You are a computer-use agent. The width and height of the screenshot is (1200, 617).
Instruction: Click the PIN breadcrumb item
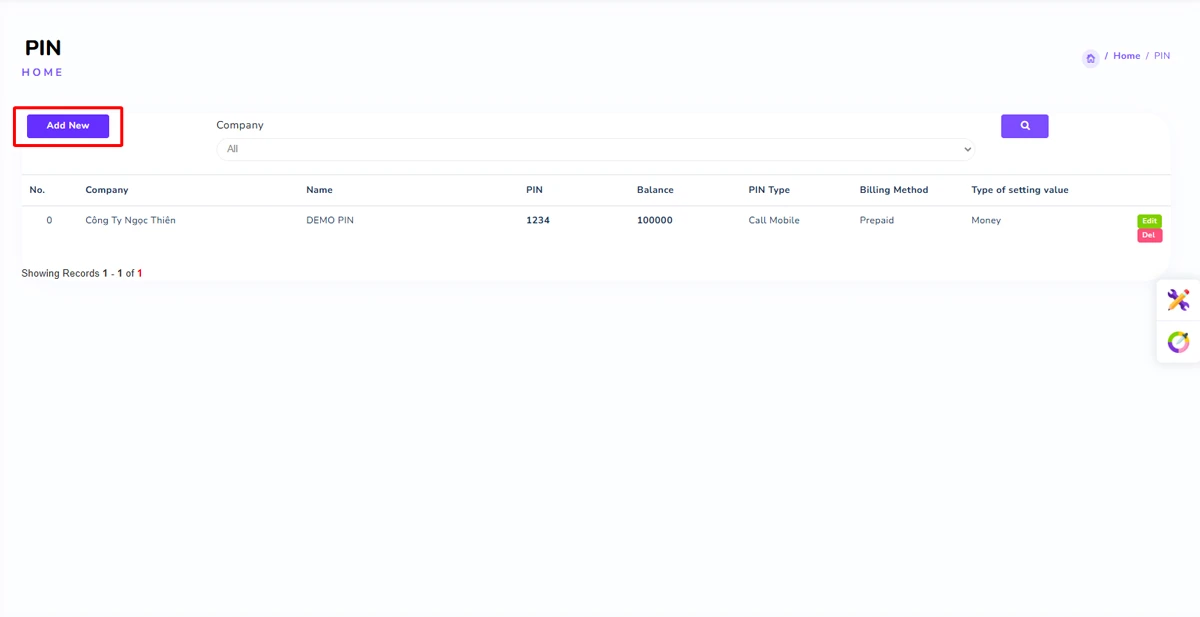(x=1161, y=56)
